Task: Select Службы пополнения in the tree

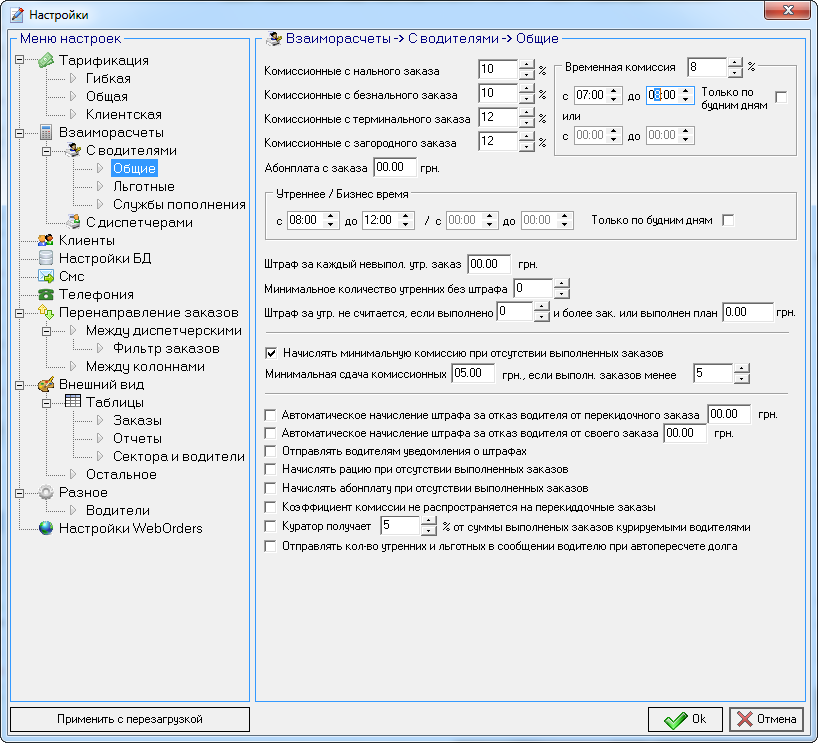Action: [179, 204]
